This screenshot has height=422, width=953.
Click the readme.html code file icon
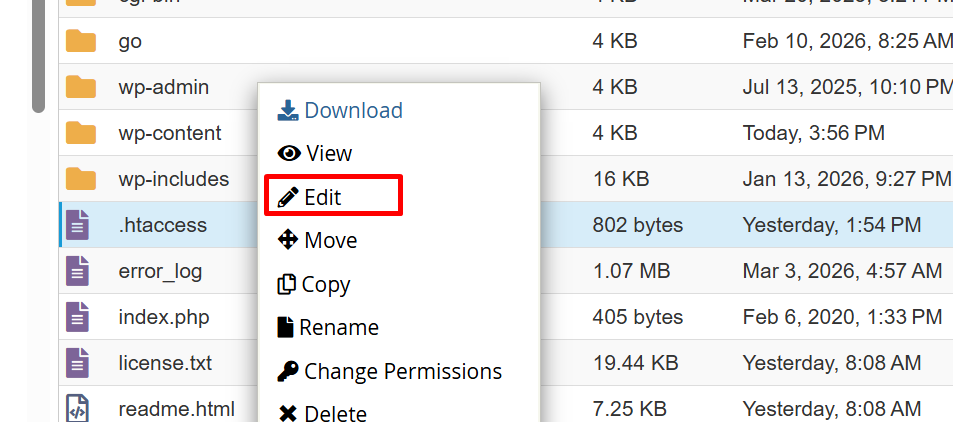point(78,409)
